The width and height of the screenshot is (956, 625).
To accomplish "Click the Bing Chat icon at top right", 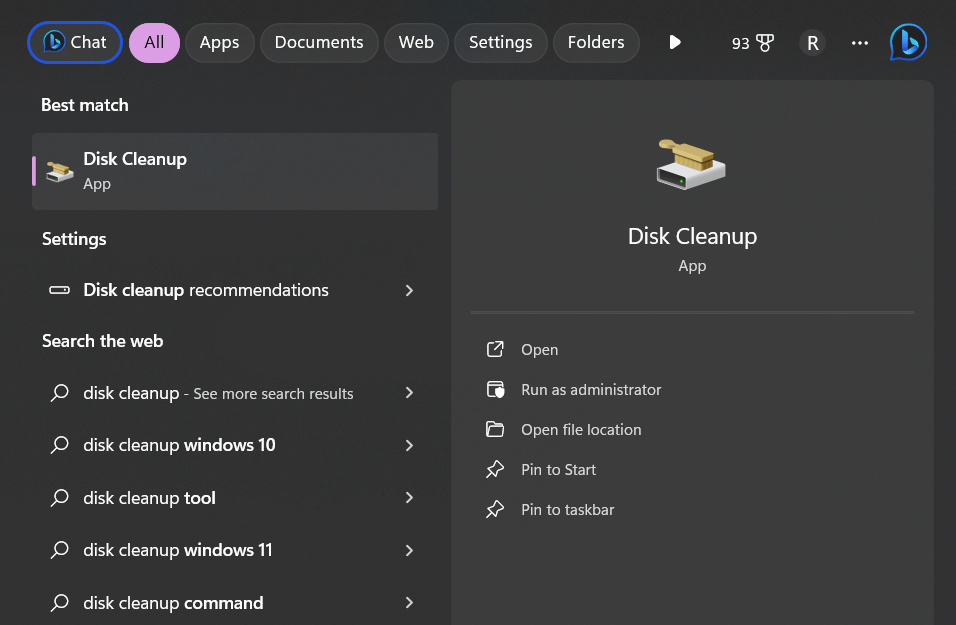I will coord(908,42).
